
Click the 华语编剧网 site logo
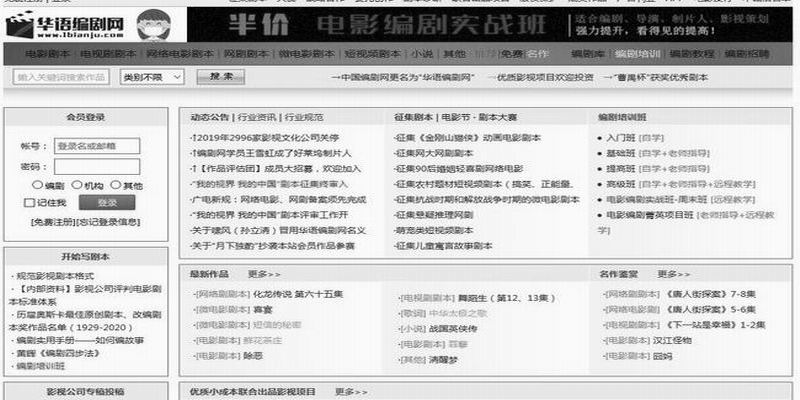(x=65, y=26)
